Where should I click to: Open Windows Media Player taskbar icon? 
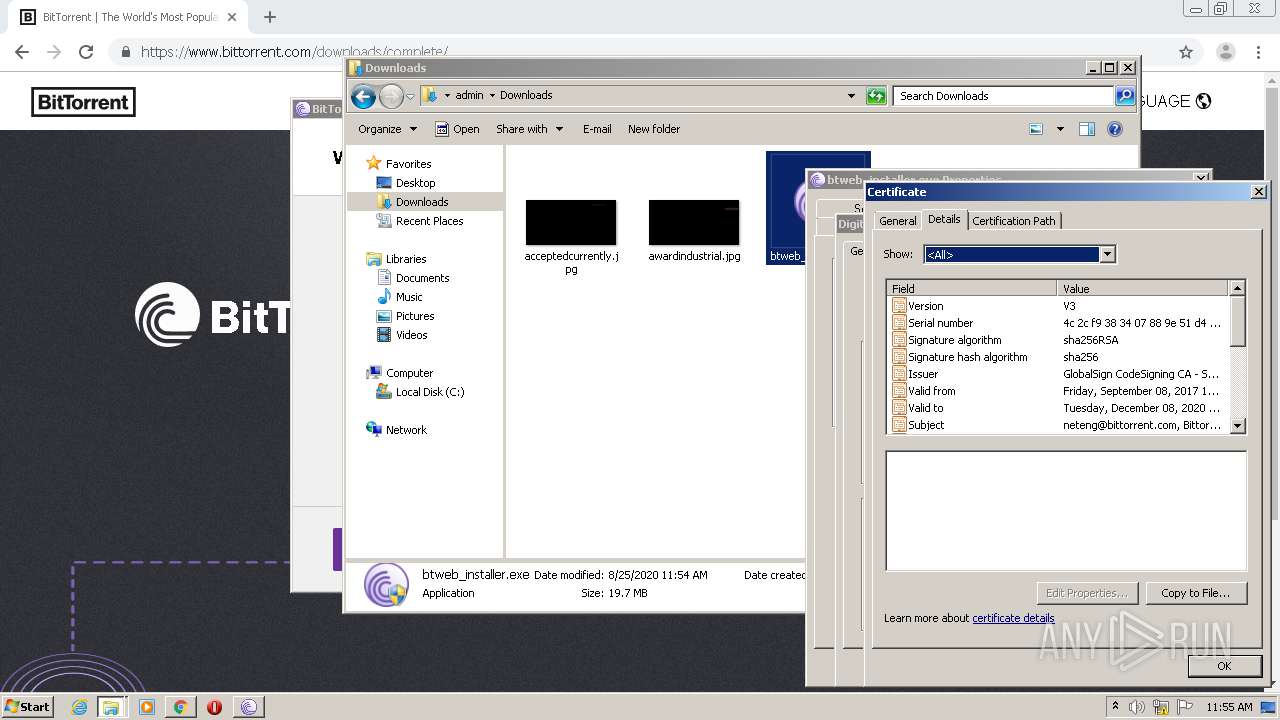tap(147, 707)
